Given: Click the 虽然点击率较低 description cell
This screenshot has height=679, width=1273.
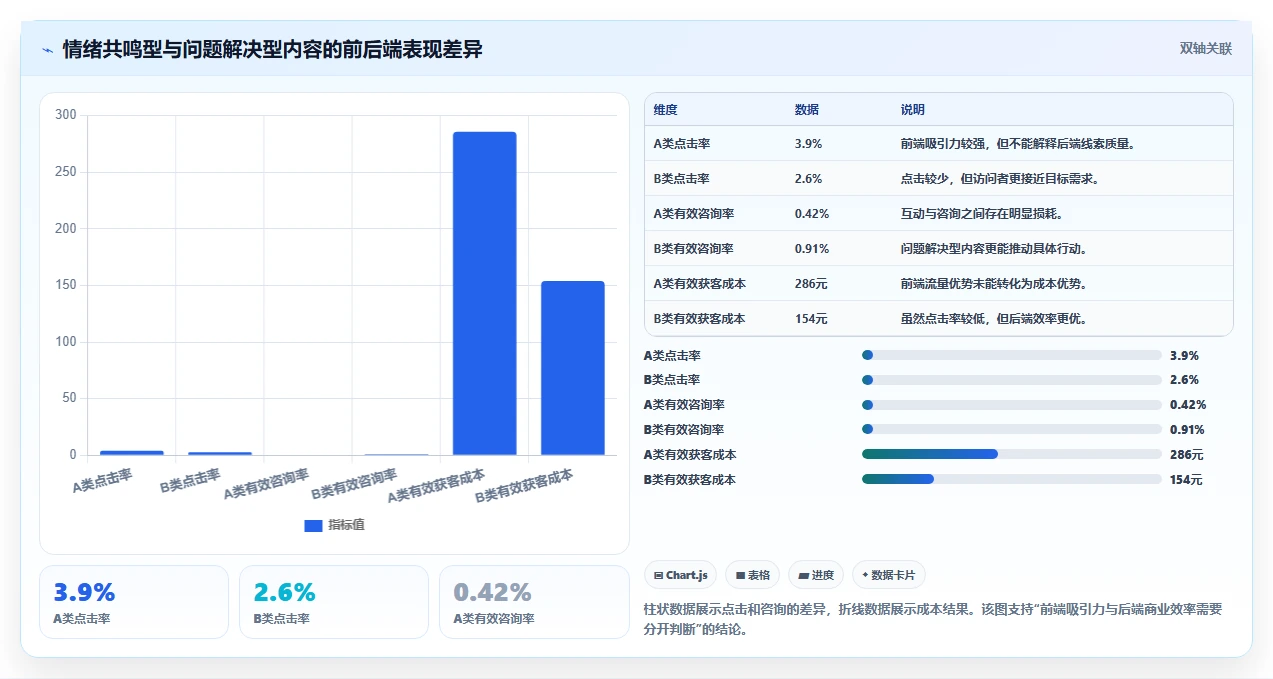Looking at the screenshot, I should (994, 319).
